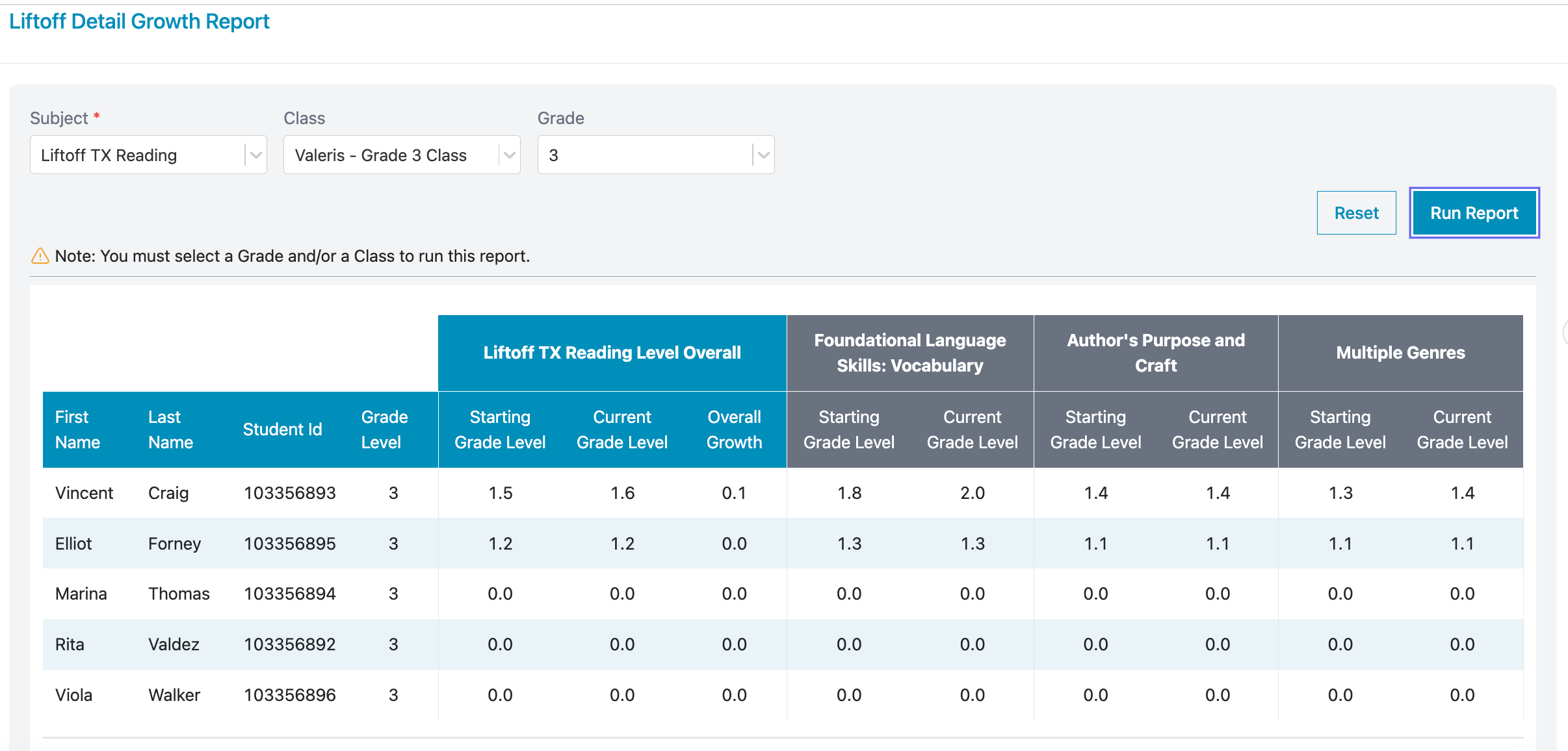The width and height of the screenshot is (1568, 751).
Task: Expand the Class dropdown chevron
Action: [509, 155]
